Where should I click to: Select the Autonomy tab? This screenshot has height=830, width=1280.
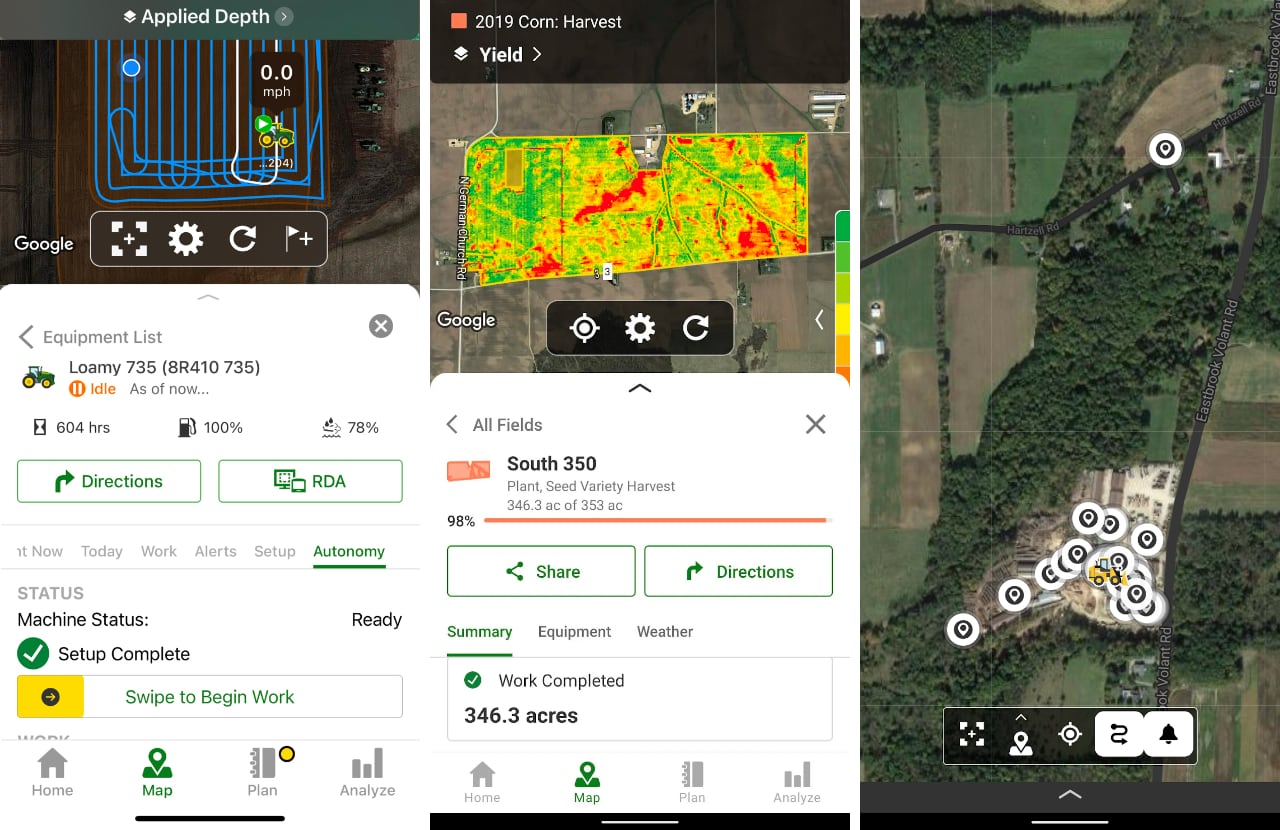(x=349, y=551)
